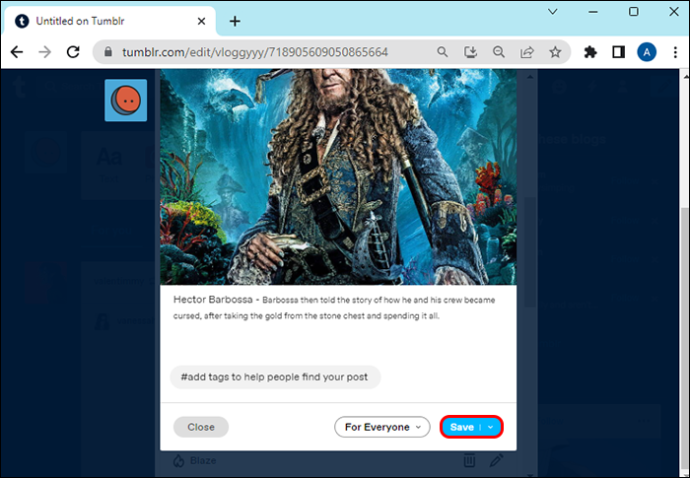Click the address bar lock icon
690x478 pixels.
coord(108,52)
